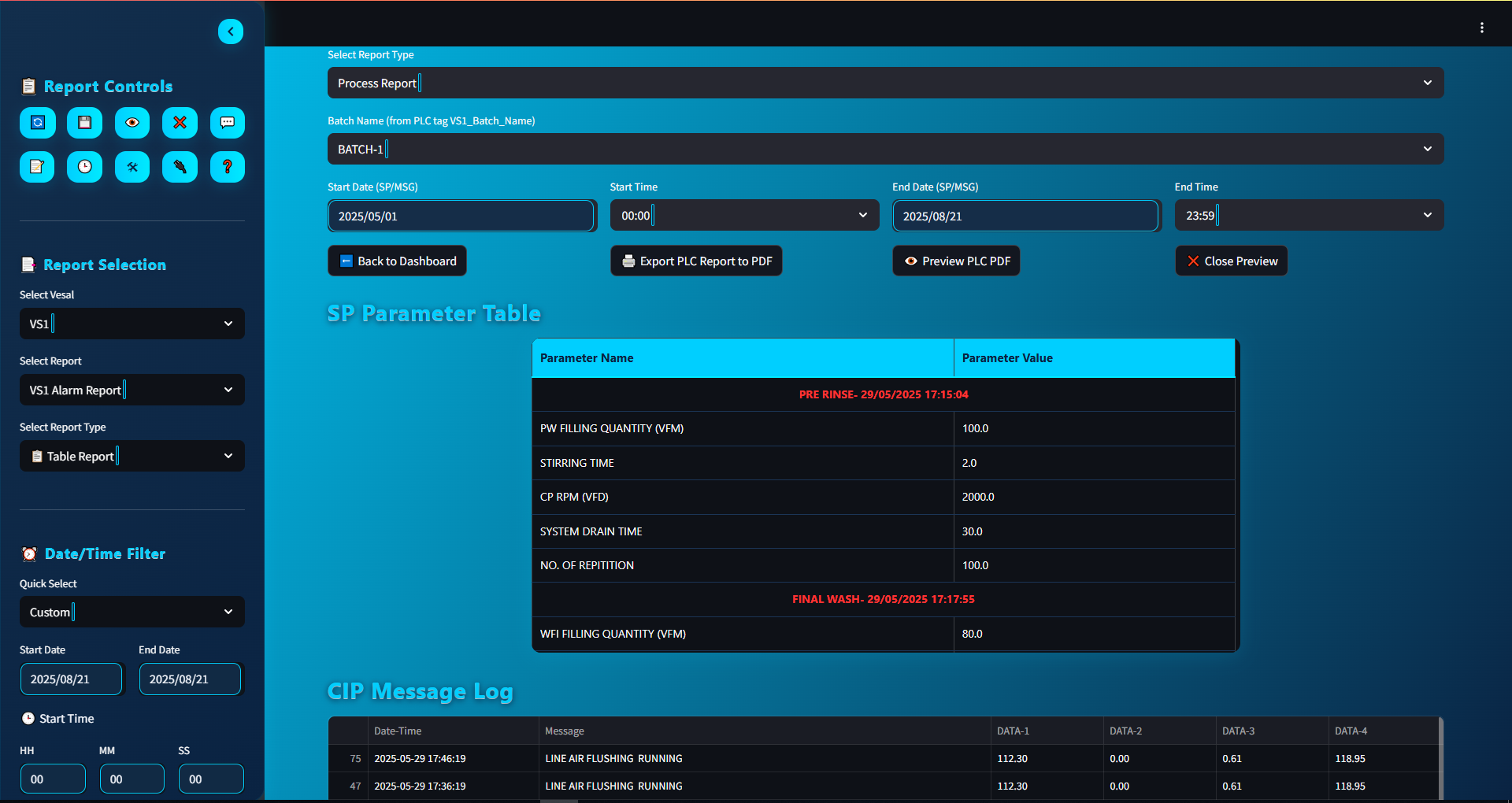Click the refresh icon in Report Controls

(x=37, y=123)
